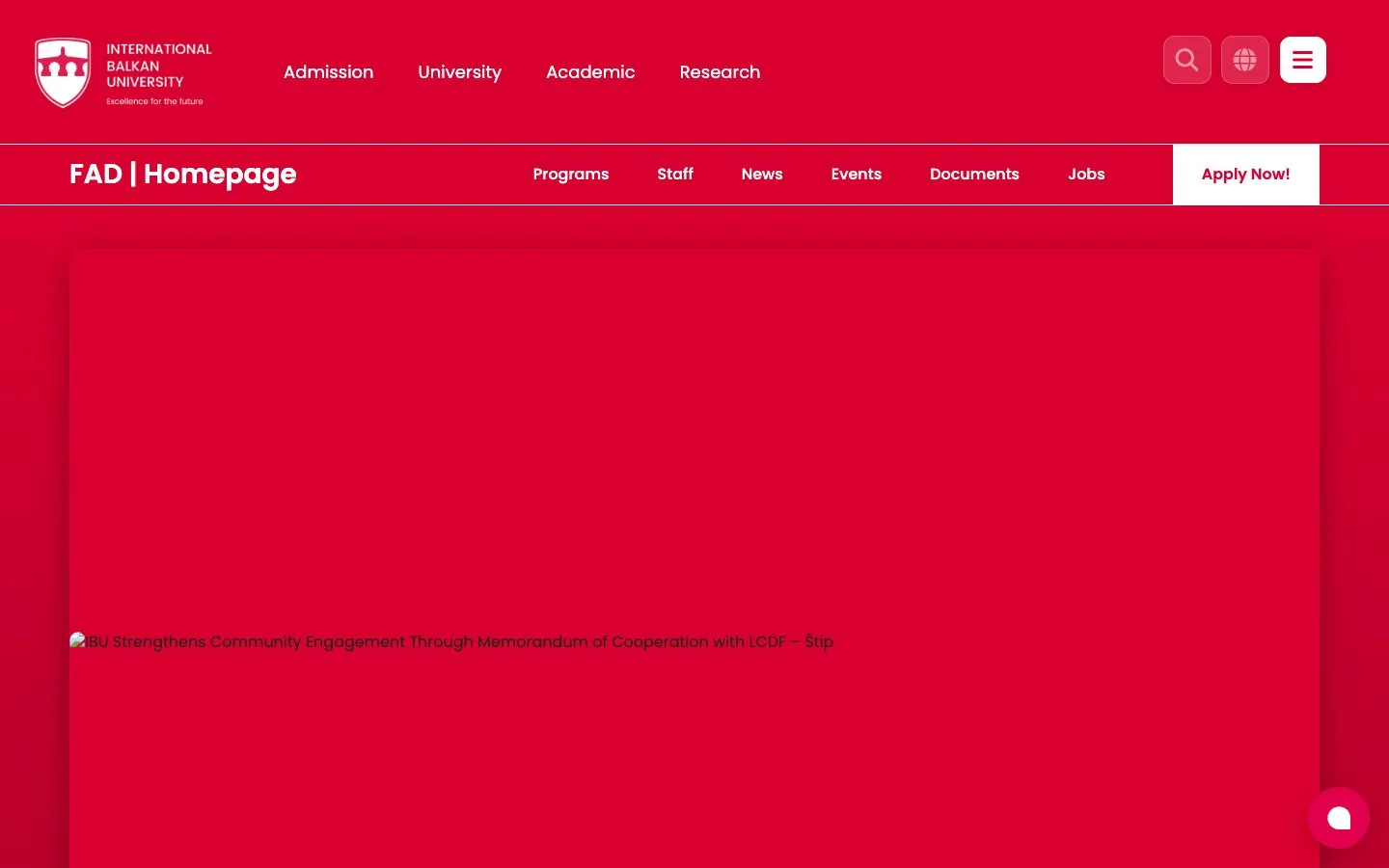Go to the Programs section
Viewport: 1389px width, 868px height.
pyautogui.click(x=571, y=175)
